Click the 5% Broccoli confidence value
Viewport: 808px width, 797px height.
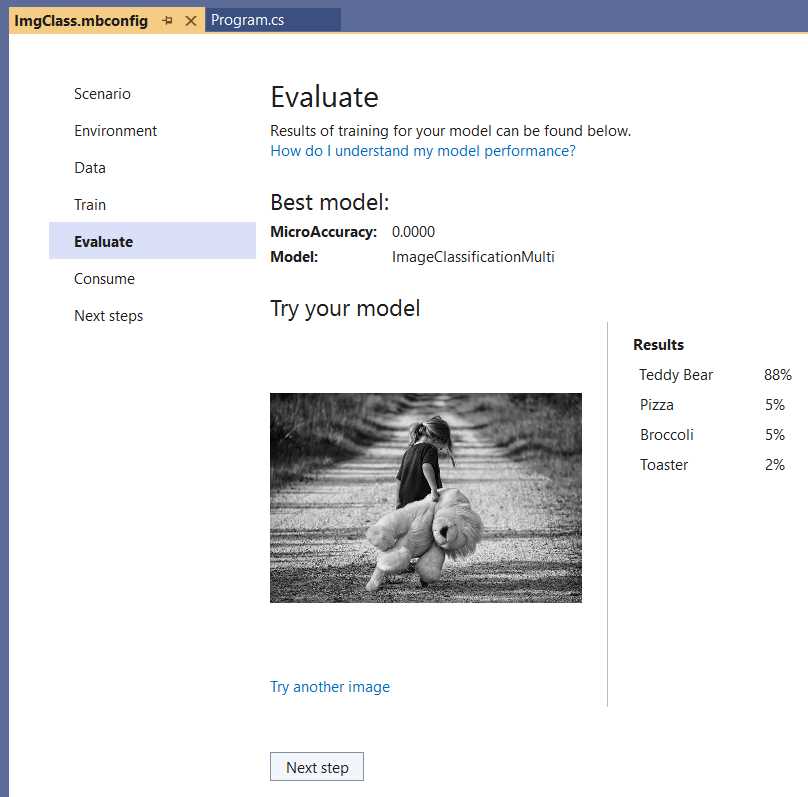click(x=775, y=435)
